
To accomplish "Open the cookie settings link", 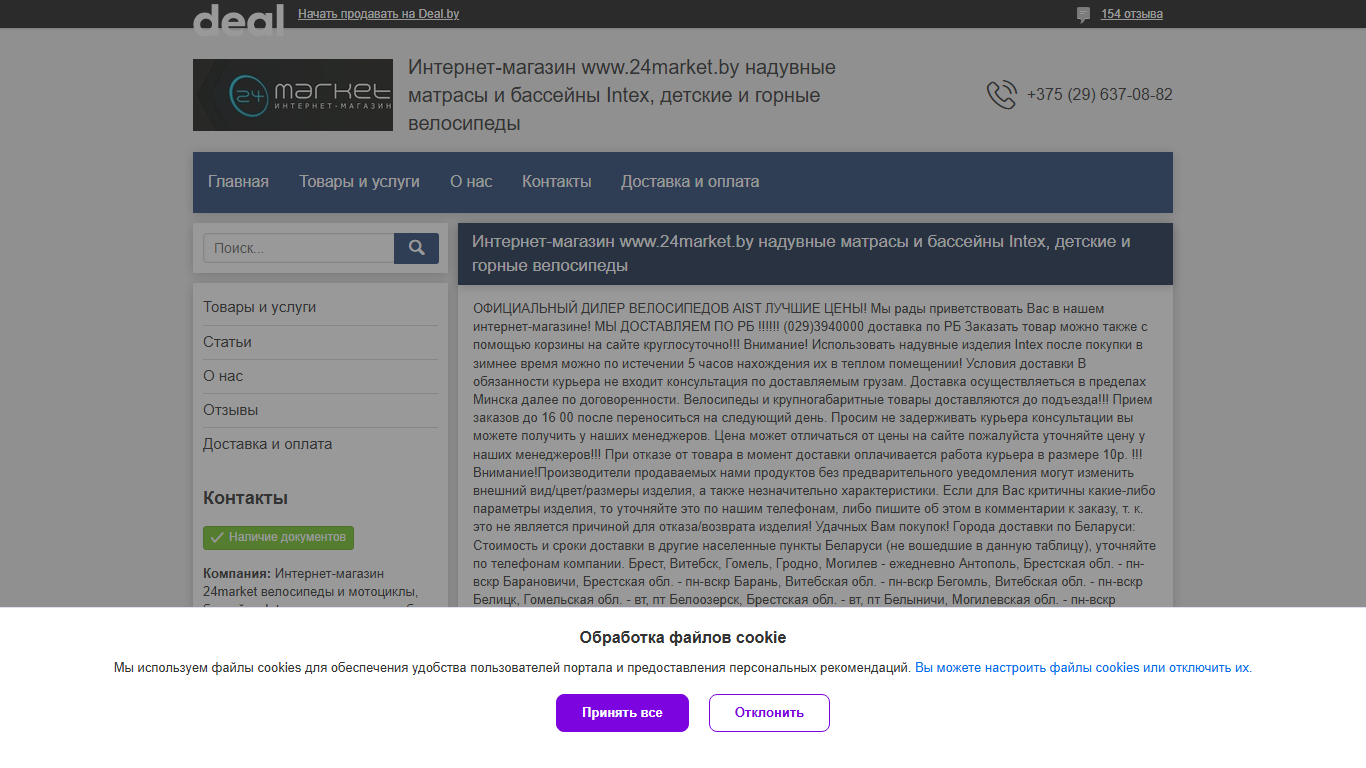I will (x=1082, y=668).
